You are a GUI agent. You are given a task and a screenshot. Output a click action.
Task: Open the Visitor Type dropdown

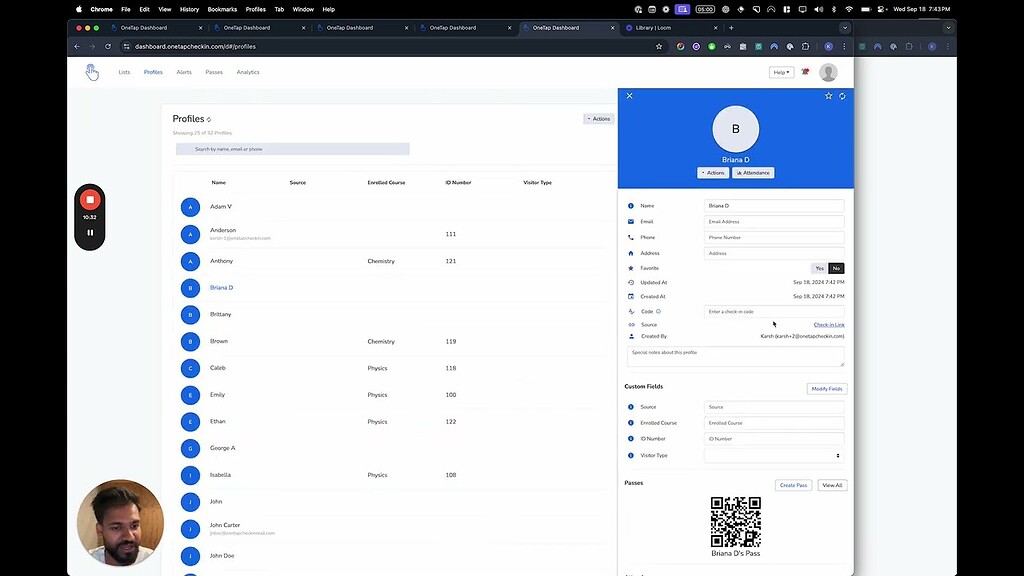(x=774, y=455)
